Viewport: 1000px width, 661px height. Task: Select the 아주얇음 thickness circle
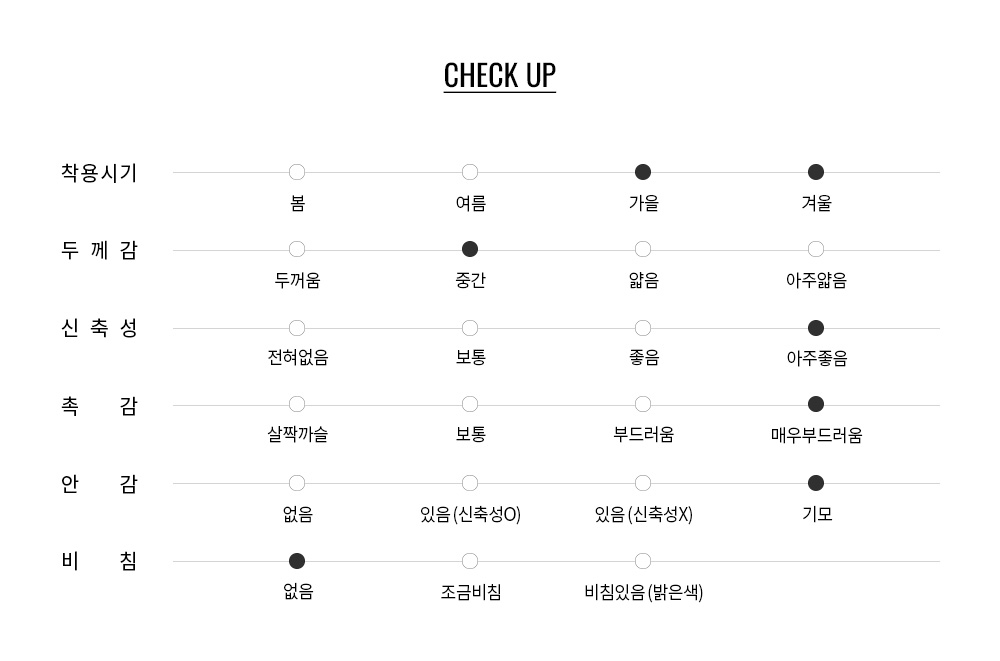click(x=816, y=249)
